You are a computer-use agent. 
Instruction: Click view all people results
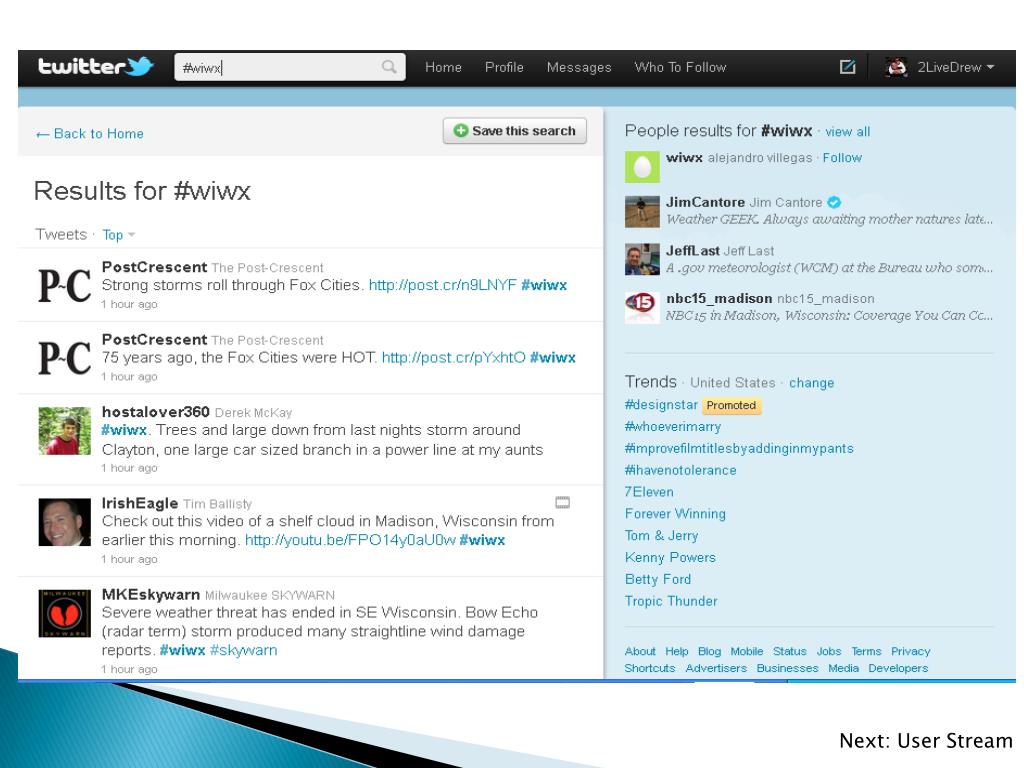click(x=848, y=132)
